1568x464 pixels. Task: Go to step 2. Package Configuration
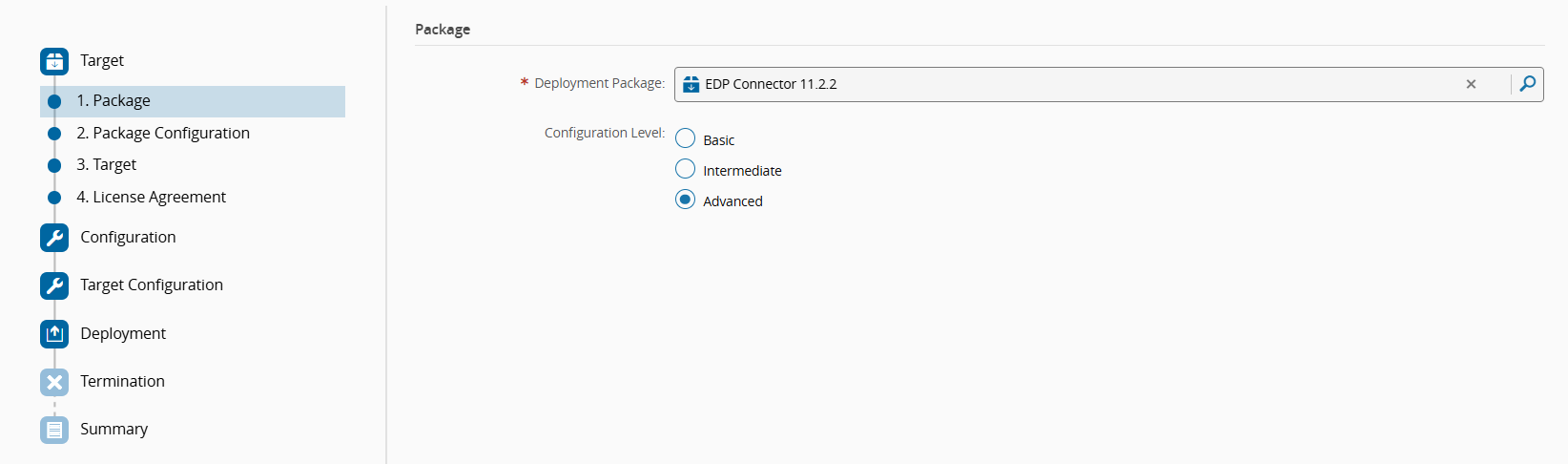[x=163, y=134]
